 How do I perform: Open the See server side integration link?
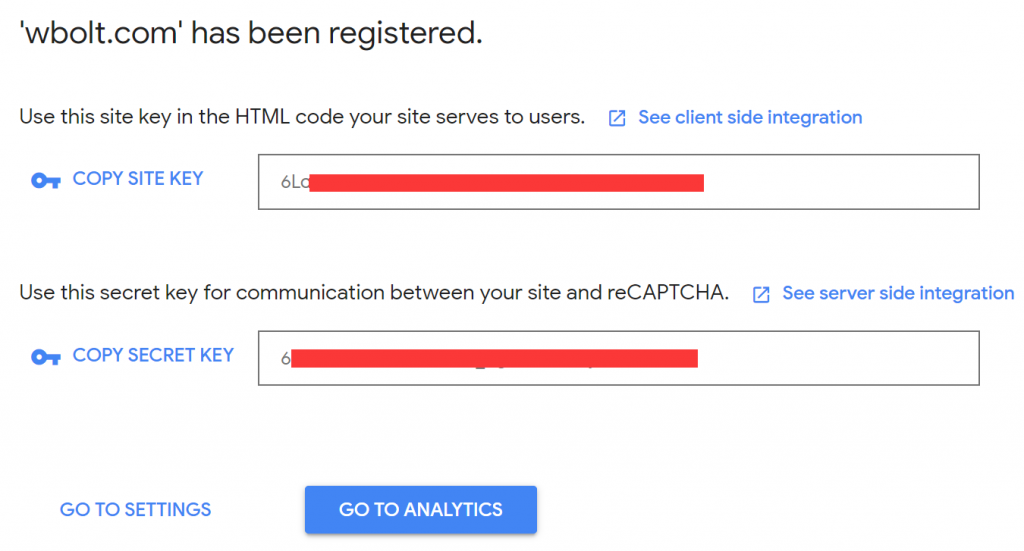[x=897, y=293]
